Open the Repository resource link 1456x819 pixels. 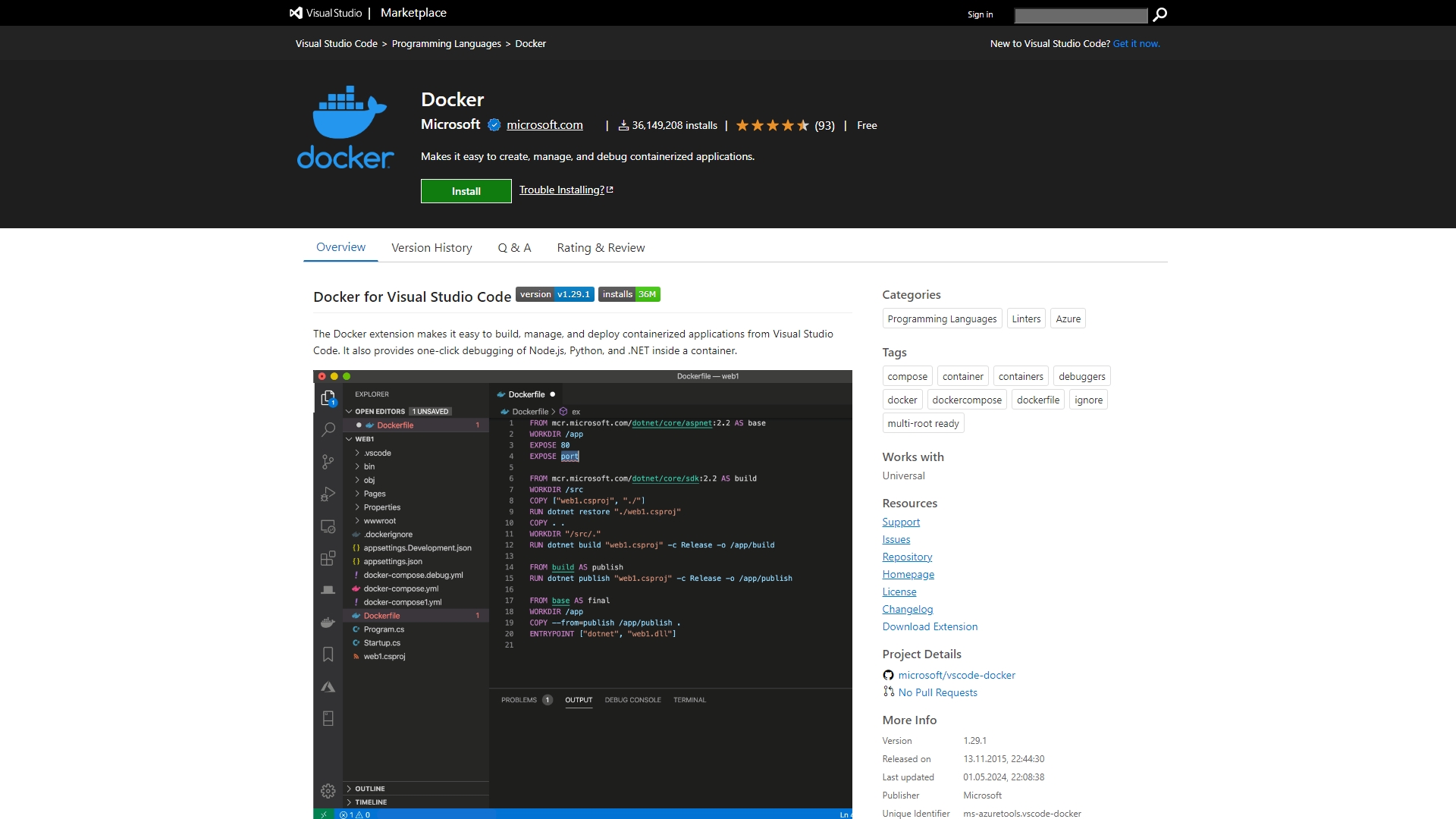(x=907, y=557)
